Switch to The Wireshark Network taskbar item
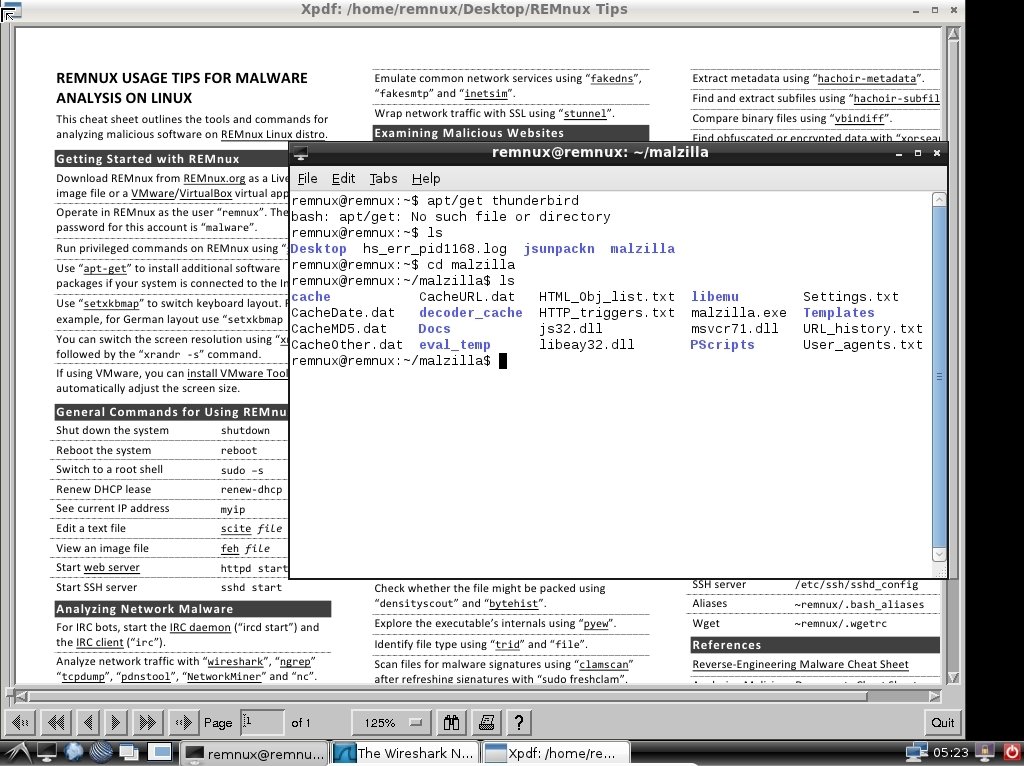This screenshot has height=766, width=1024. click(405, 753)
